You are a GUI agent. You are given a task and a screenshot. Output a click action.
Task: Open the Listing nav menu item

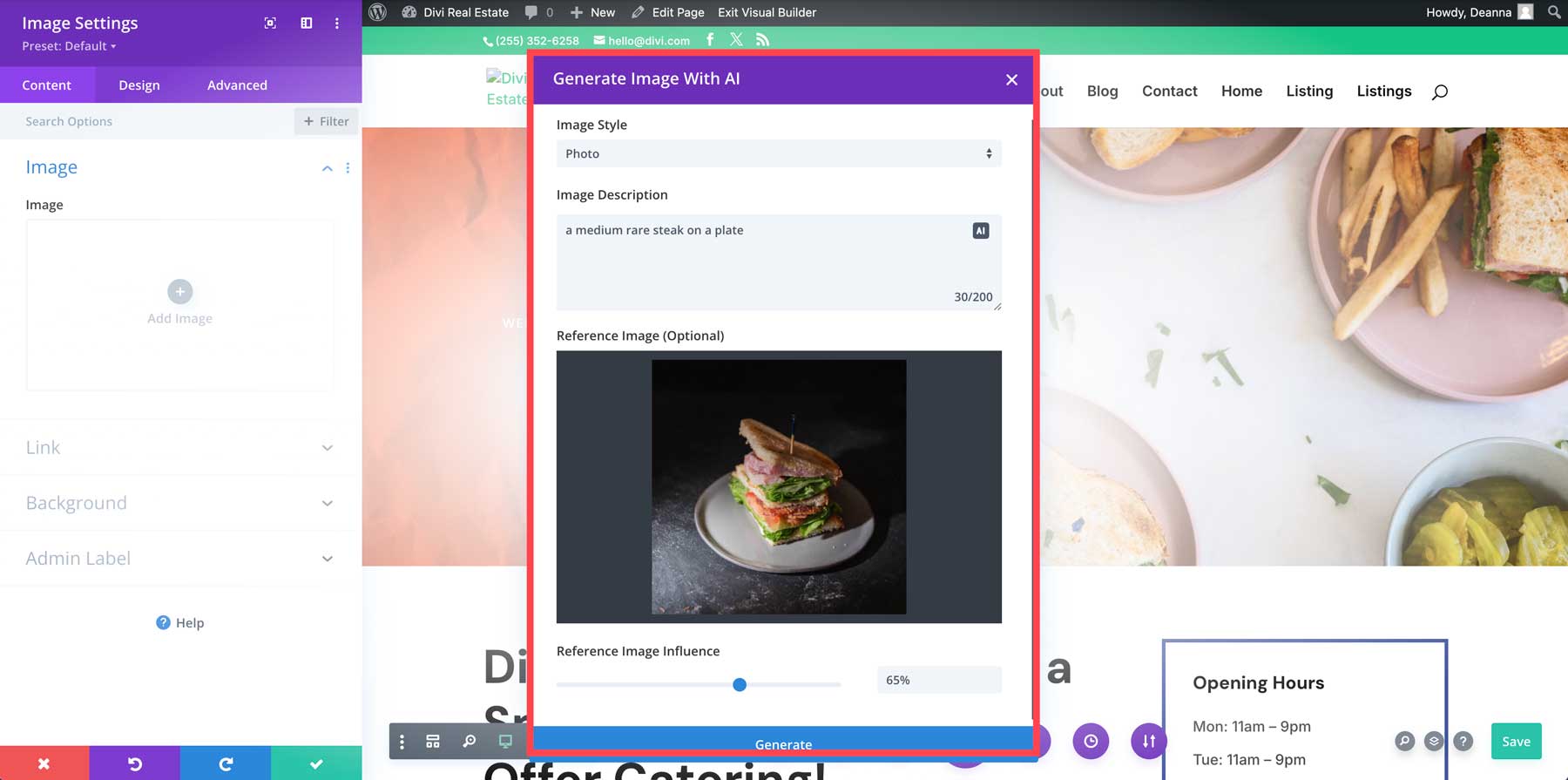pos(1309,91)
